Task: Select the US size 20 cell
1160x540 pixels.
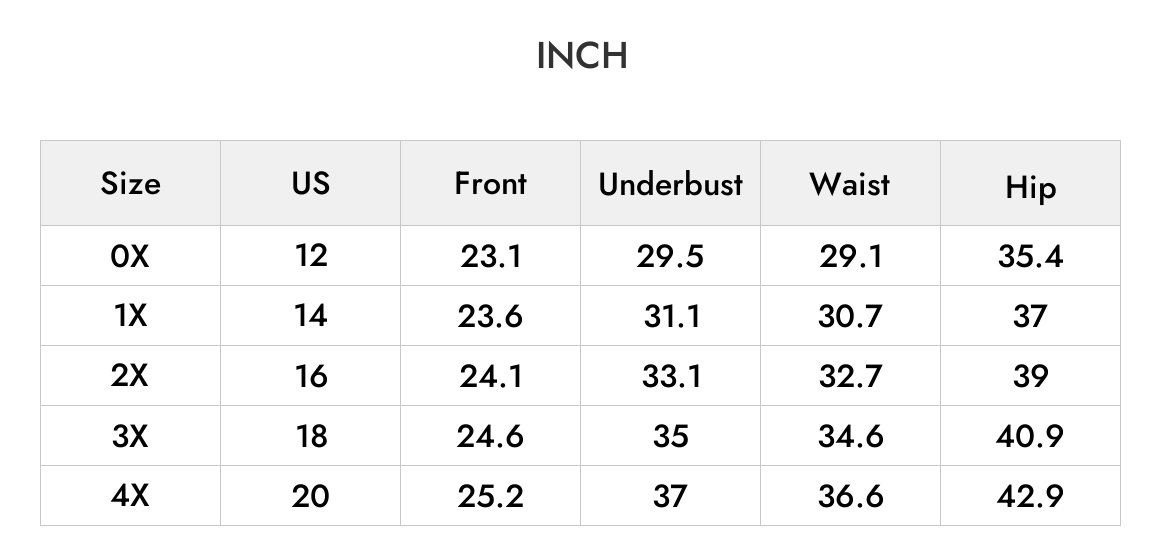Action: [x=311, y=496]
